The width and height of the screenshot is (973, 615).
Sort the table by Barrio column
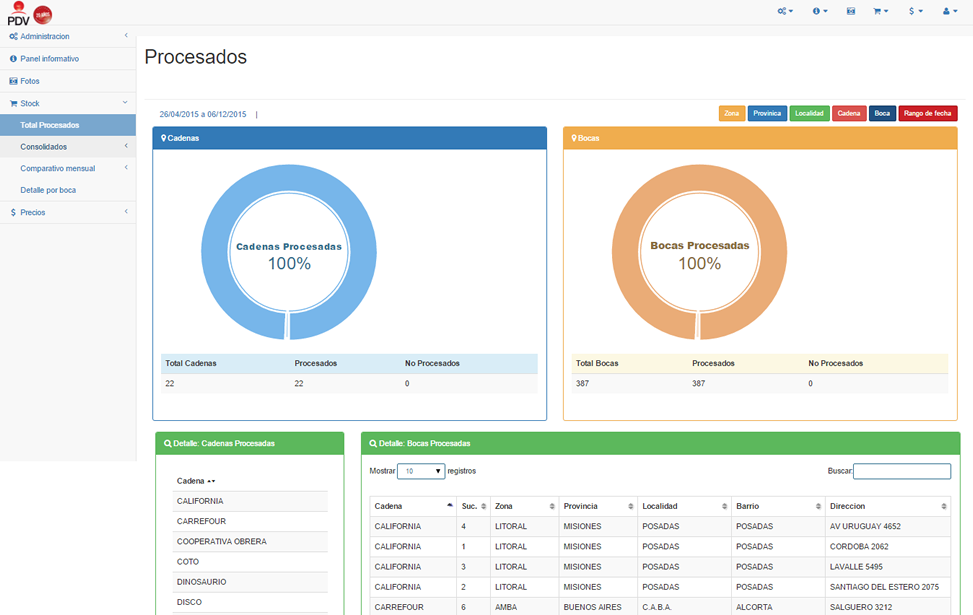click(778, 506)
